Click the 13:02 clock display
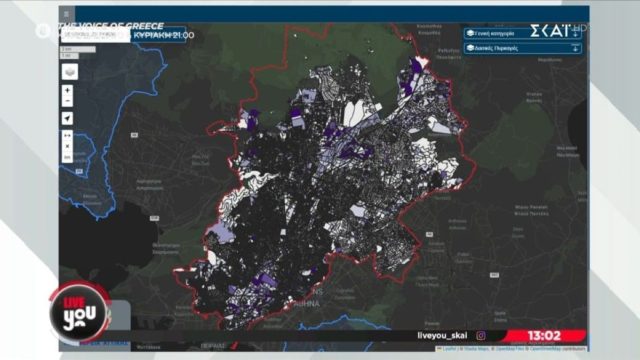Viewport: 640px width, 360px height. [x=544, y=336]
